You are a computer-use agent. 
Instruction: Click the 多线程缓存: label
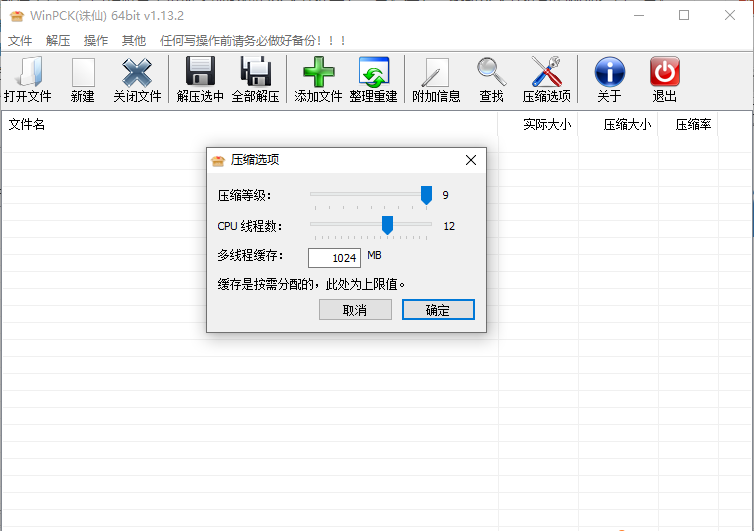click(x=250, y=255)
